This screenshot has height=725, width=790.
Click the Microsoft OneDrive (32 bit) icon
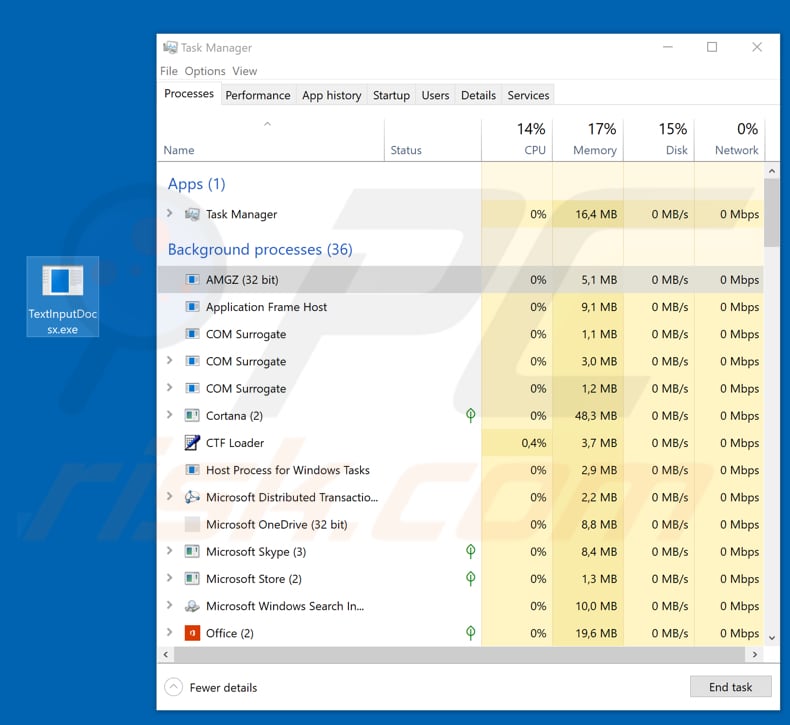[192, 524]
